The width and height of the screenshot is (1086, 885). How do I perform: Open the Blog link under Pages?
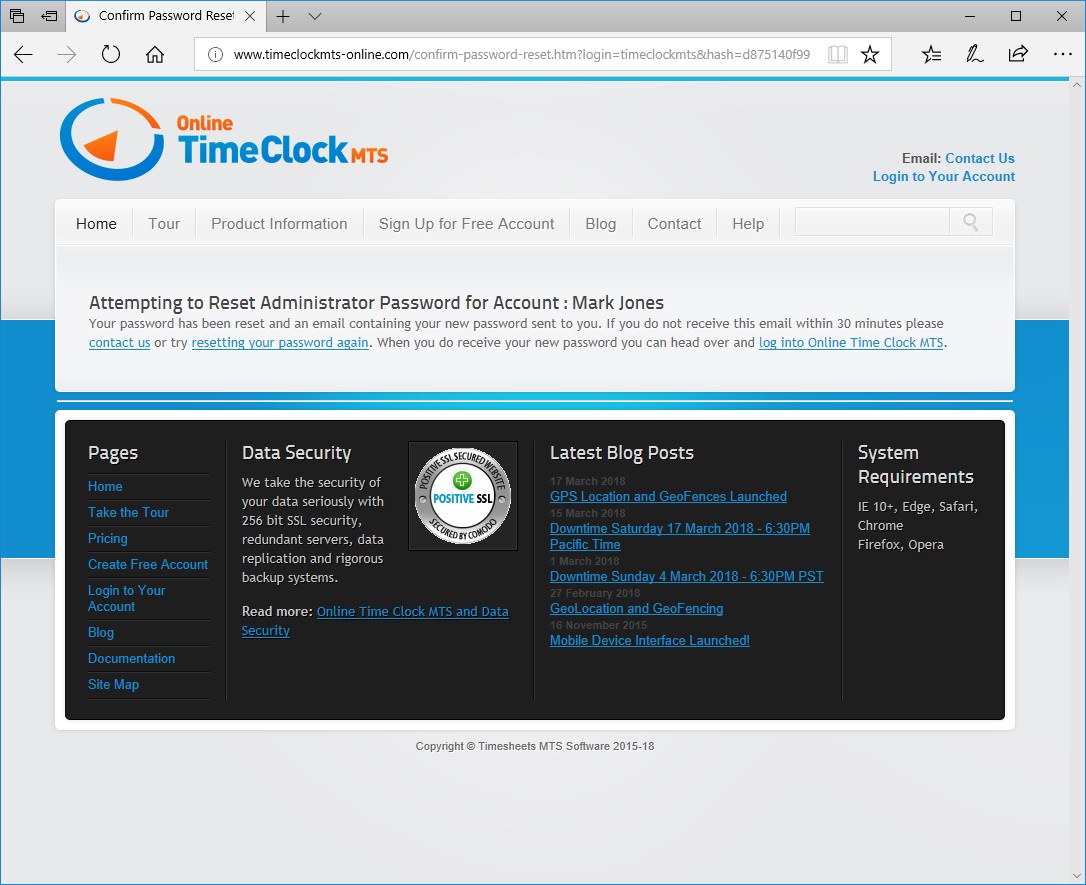click(100, 632)
